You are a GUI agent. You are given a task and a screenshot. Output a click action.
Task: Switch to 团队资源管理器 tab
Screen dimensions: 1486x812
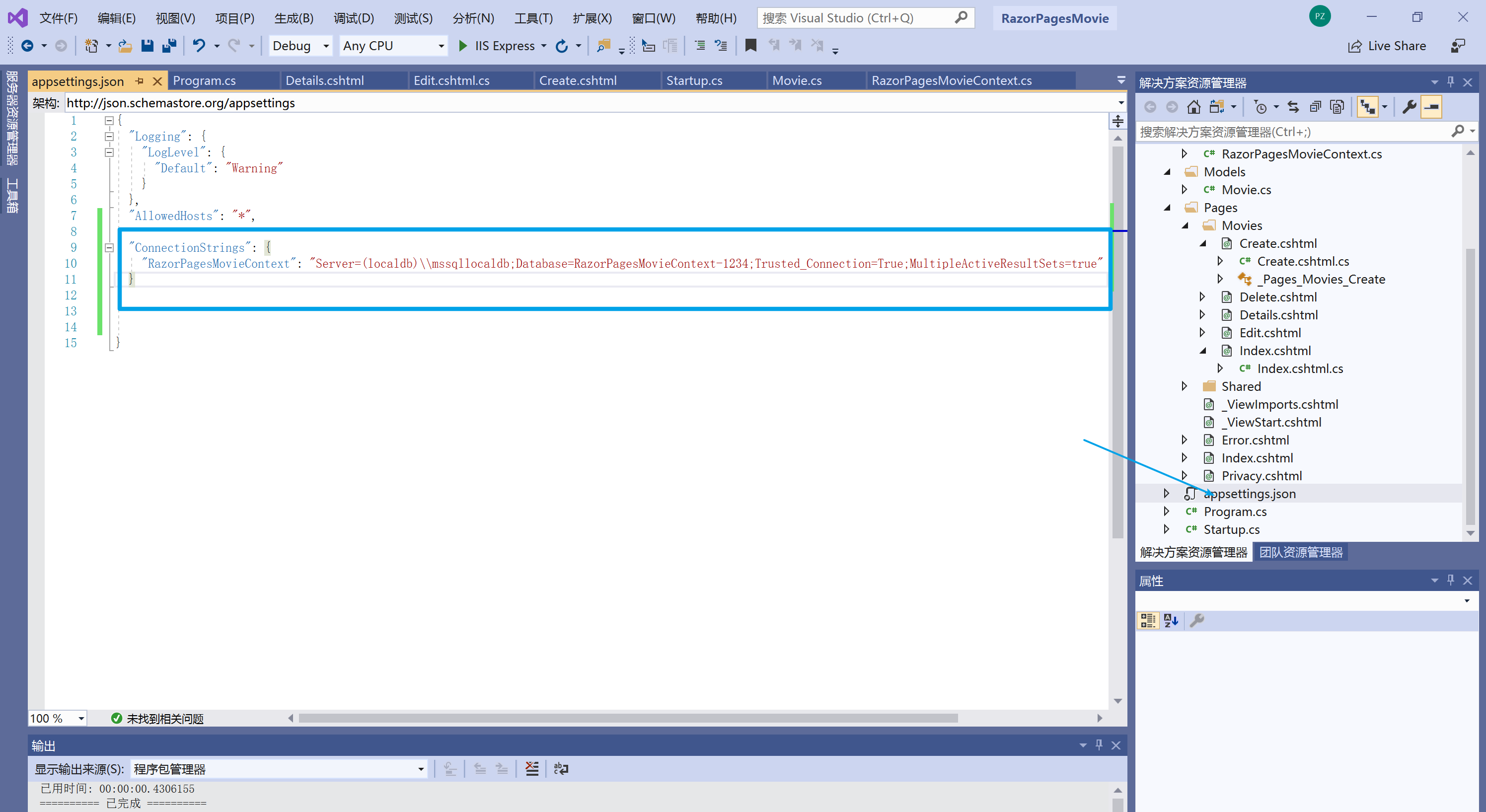[x=1300, y=552]
